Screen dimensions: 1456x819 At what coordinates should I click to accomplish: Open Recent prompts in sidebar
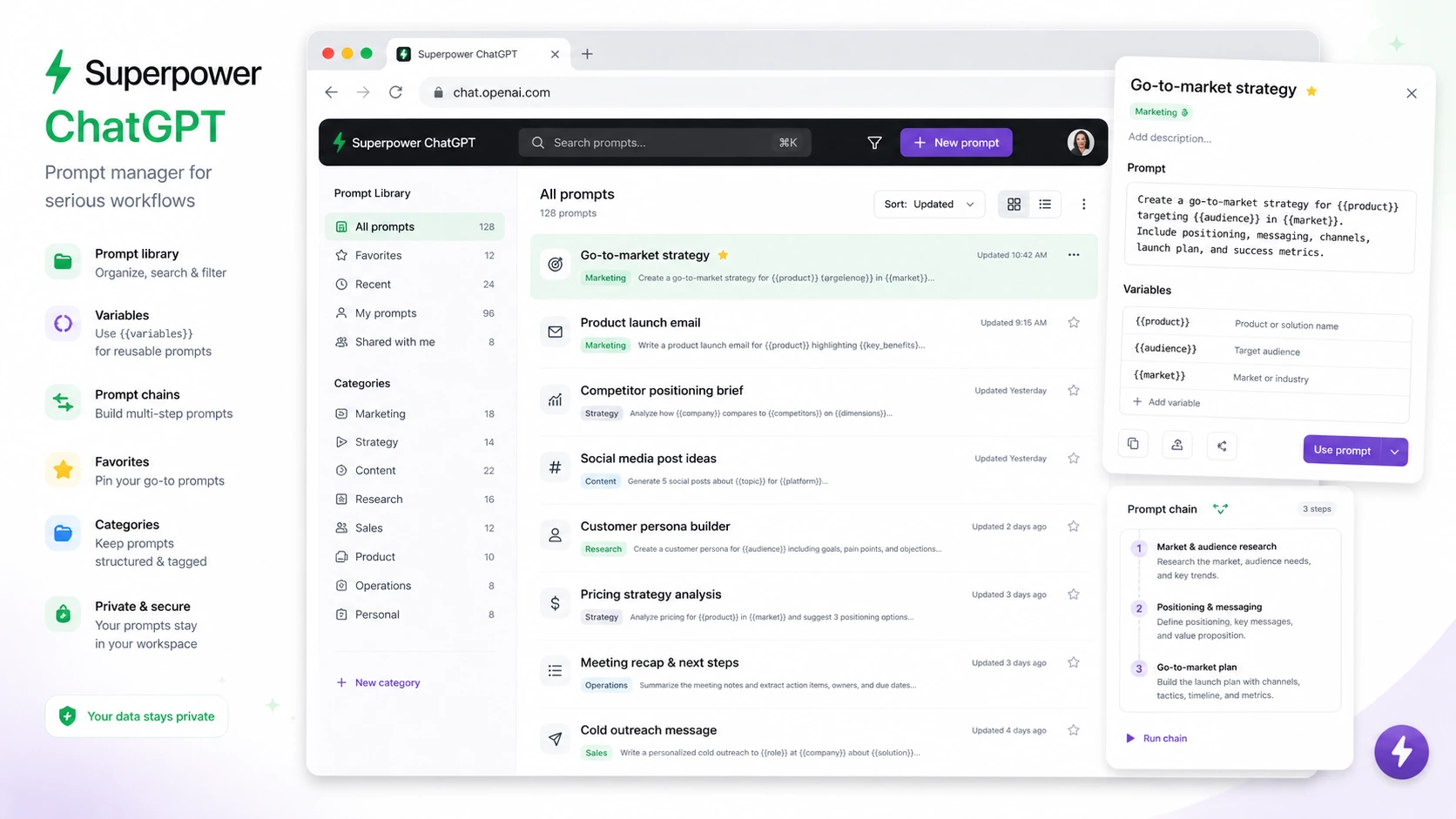coord(415,284)
